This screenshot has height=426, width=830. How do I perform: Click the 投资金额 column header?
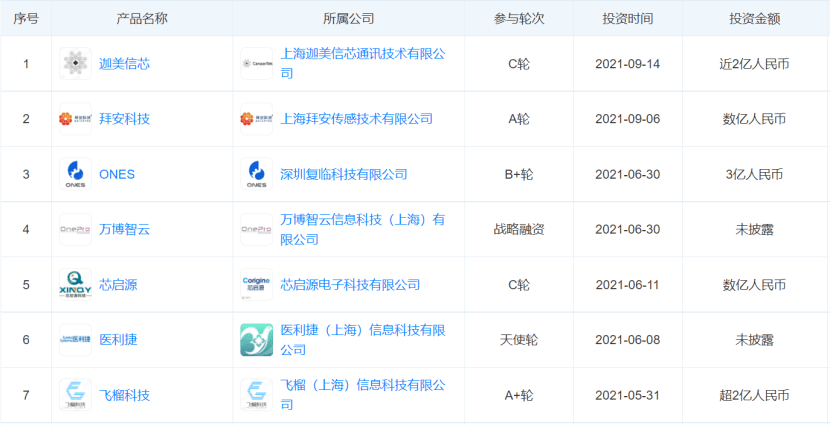coord(755,19)
